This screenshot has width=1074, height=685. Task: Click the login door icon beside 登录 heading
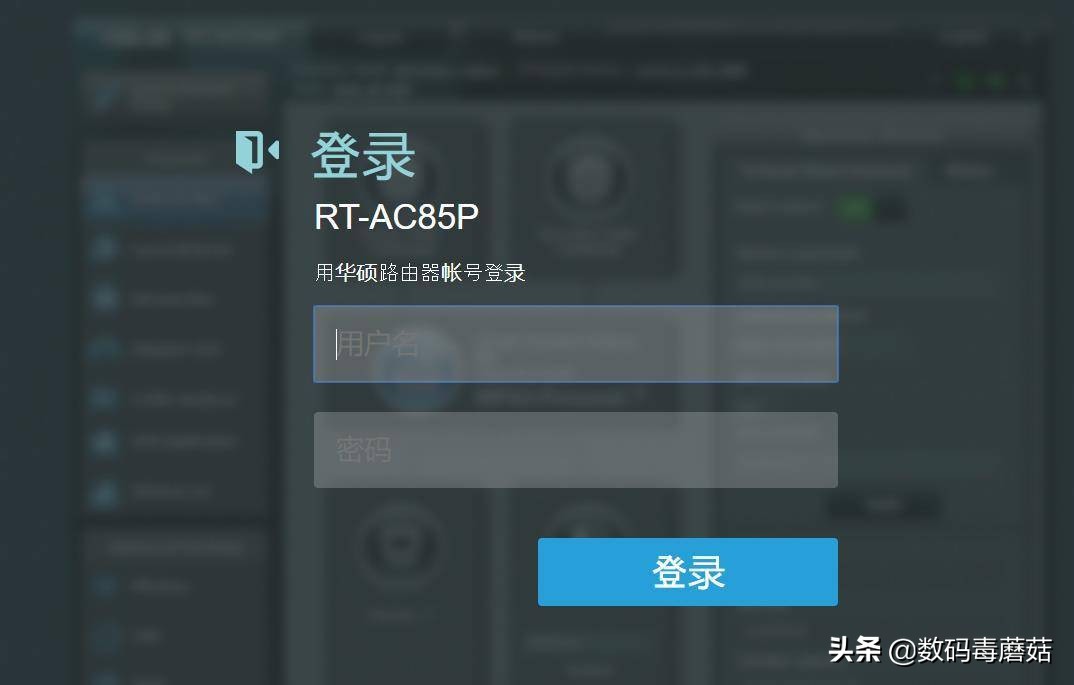257,151
